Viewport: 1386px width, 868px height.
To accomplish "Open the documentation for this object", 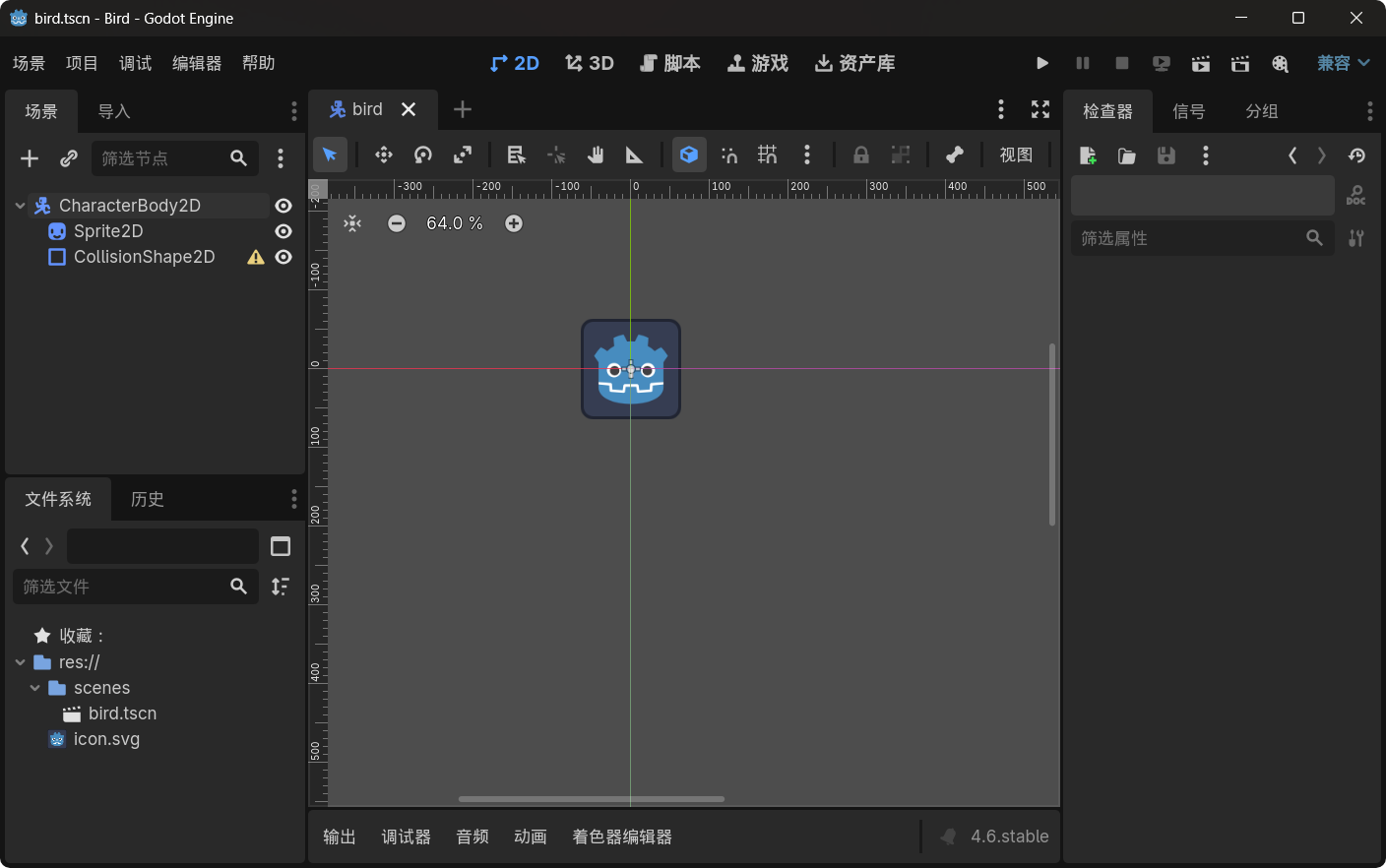I will (1356, 196).
